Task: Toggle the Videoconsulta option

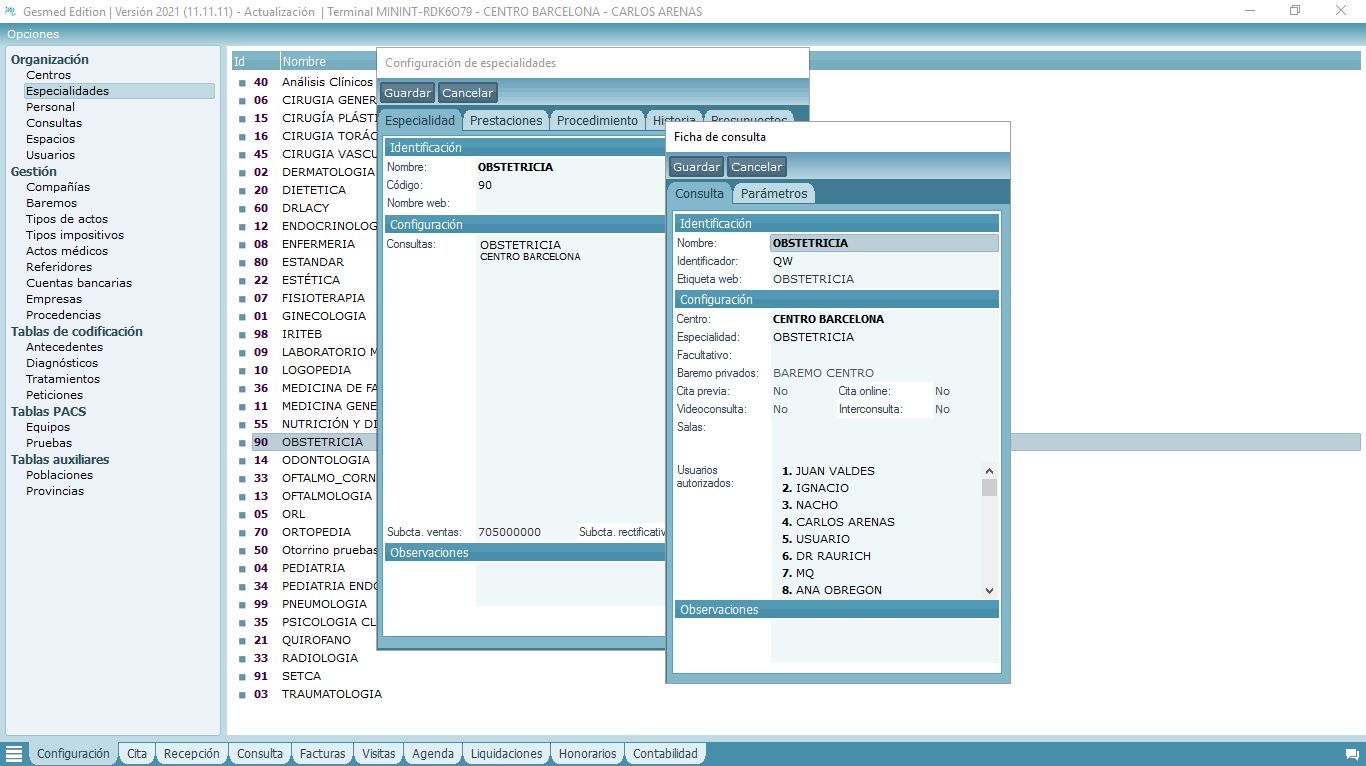Action: tap(780, 408)
